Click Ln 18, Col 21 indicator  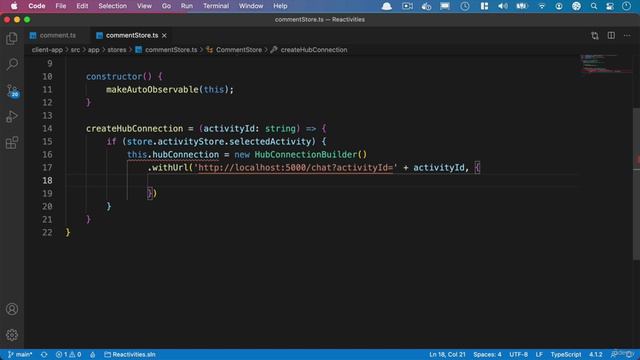447,354
